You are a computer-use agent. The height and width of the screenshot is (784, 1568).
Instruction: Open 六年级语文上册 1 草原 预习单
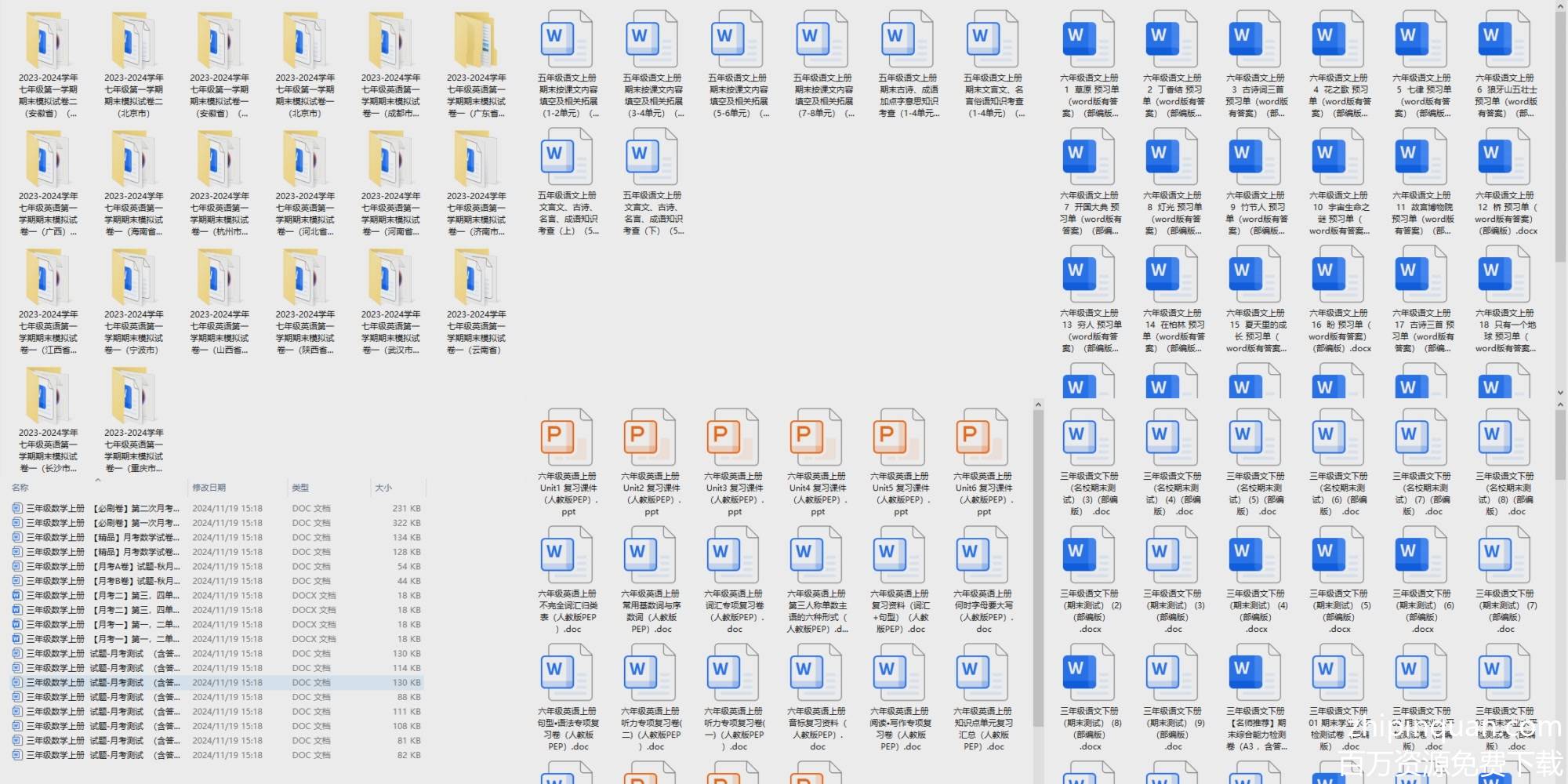click(x=1090, y=65)
